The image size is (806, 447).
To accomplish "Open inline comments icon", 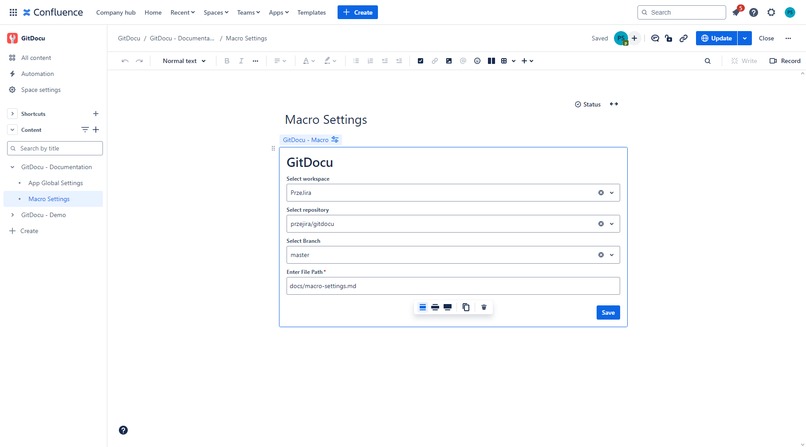I will click(655, 38).
